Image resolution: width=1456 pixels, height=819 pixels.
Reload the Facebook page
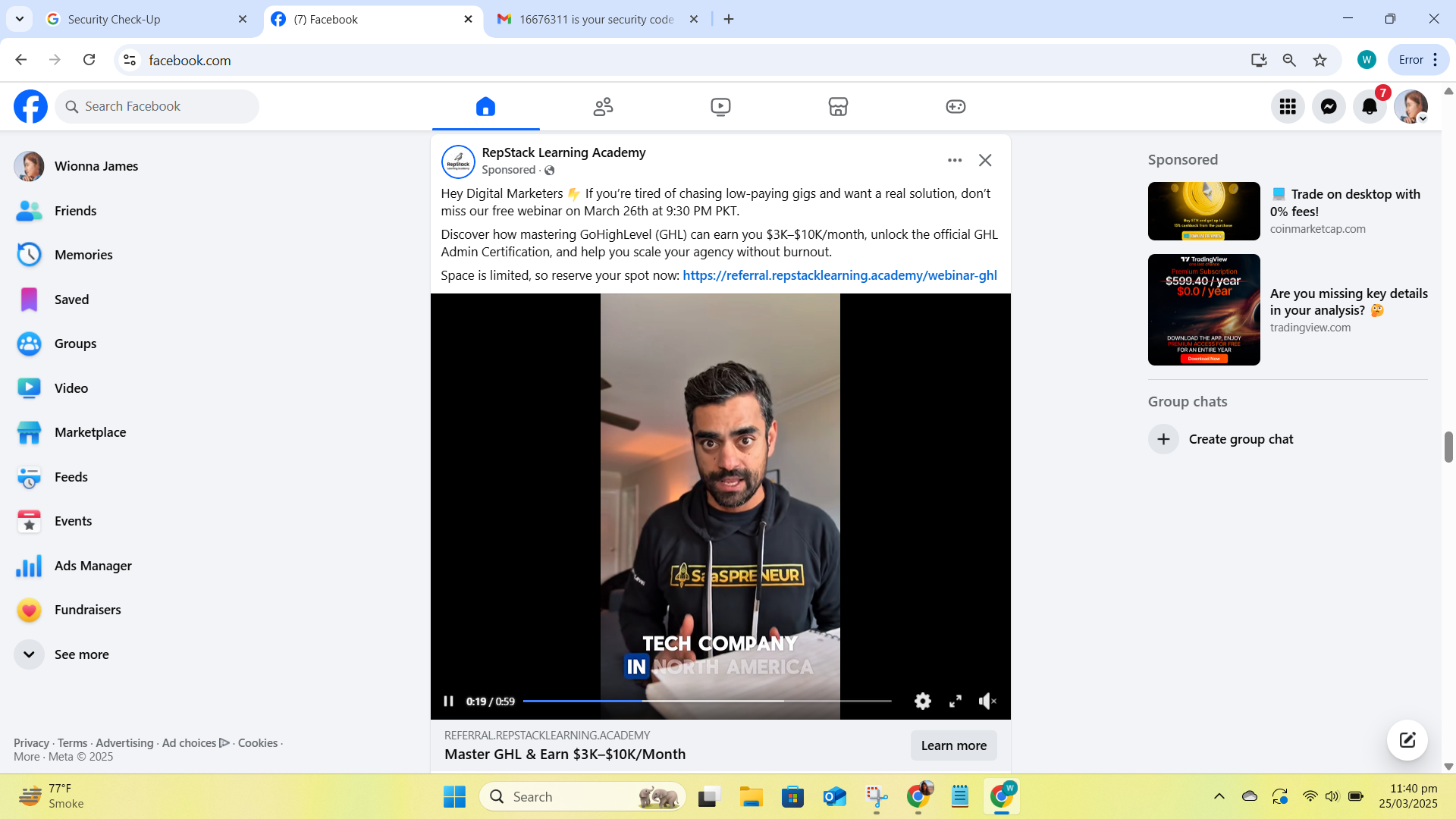pos(89,60)
